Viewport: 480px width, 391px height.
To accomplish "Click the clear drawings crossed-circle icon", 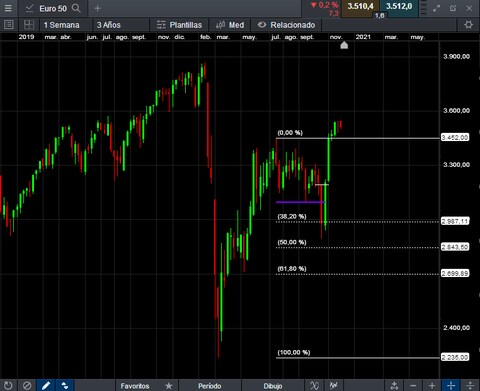I will click(27, 385).
